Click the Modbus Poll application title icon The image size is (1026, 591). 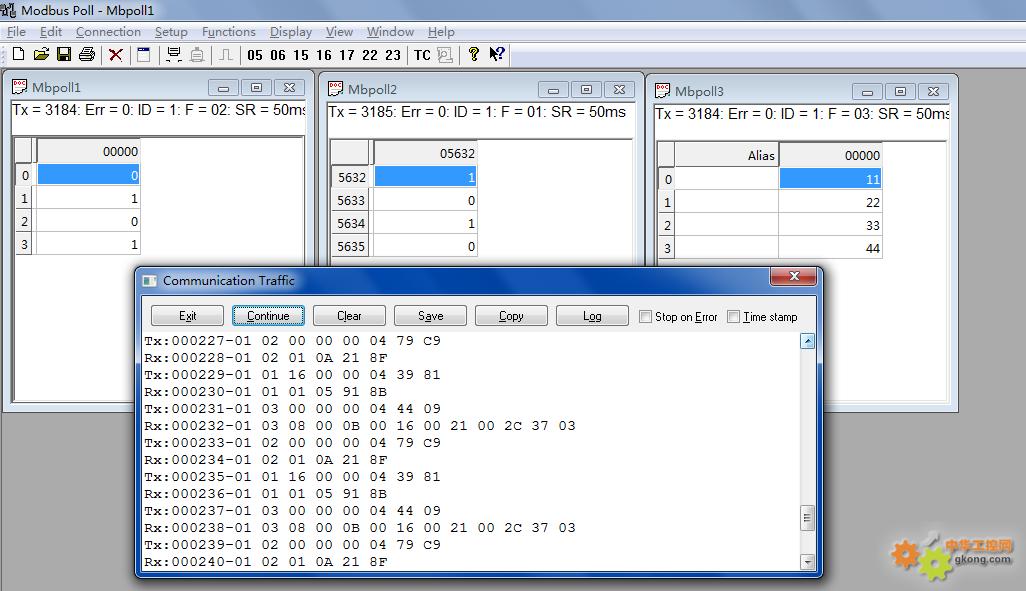point(8,10)
